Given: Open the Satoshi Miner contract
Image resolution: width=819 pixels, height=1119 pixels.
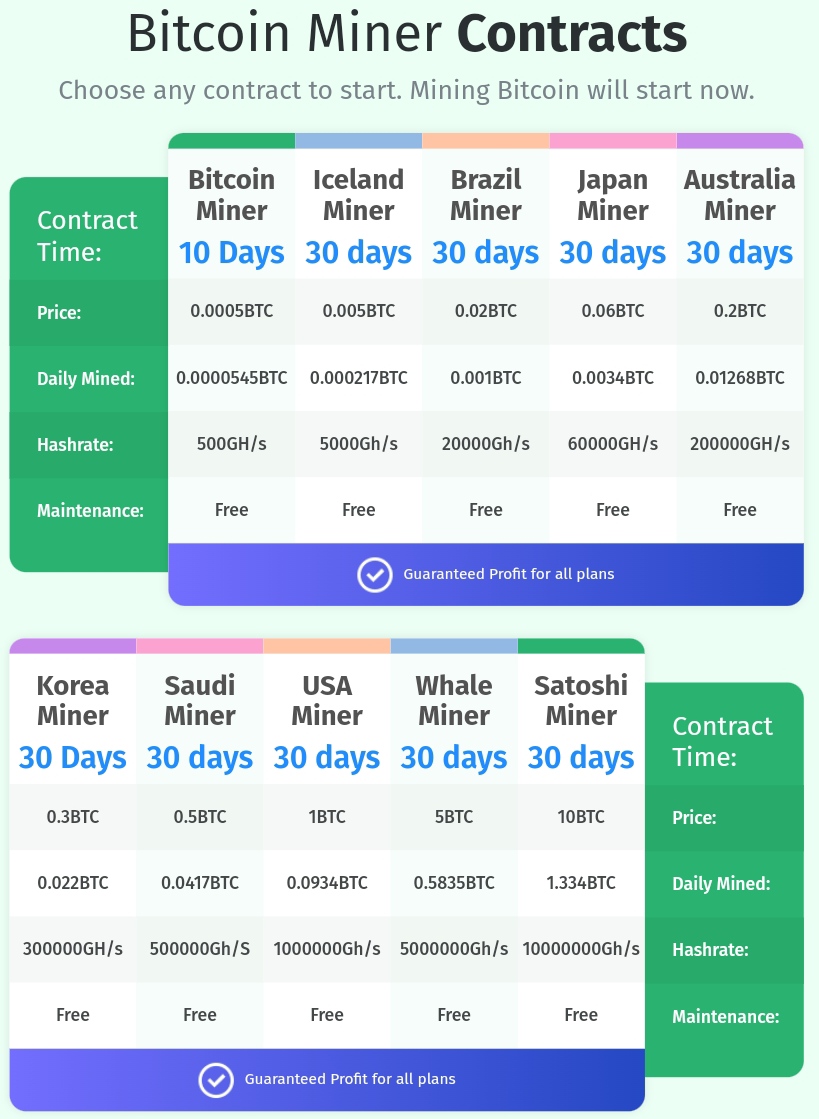Looking at the screenshot, I should tap(581, 720).
